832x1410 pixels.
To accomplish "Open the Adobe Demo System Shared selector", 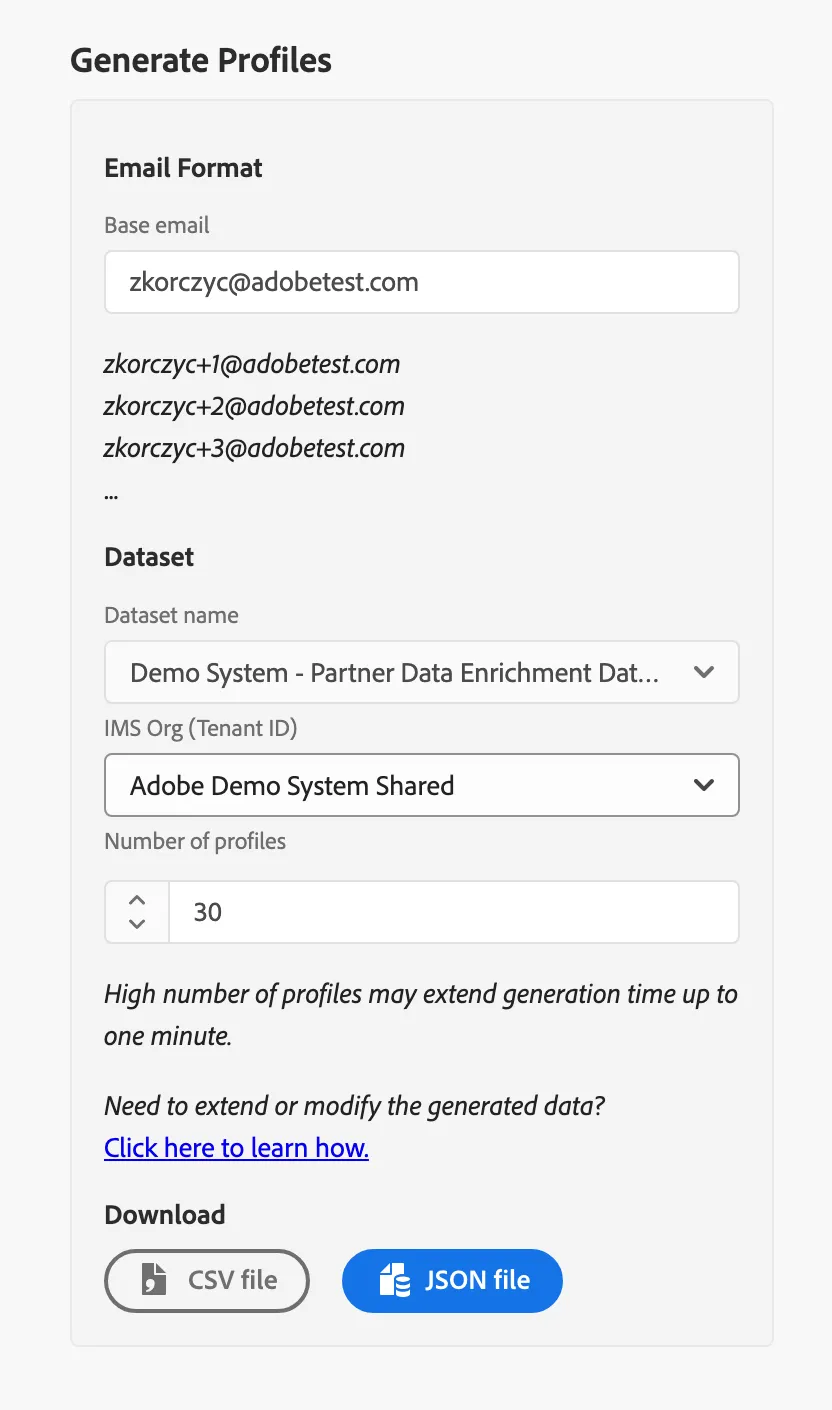I will point(422,785).
